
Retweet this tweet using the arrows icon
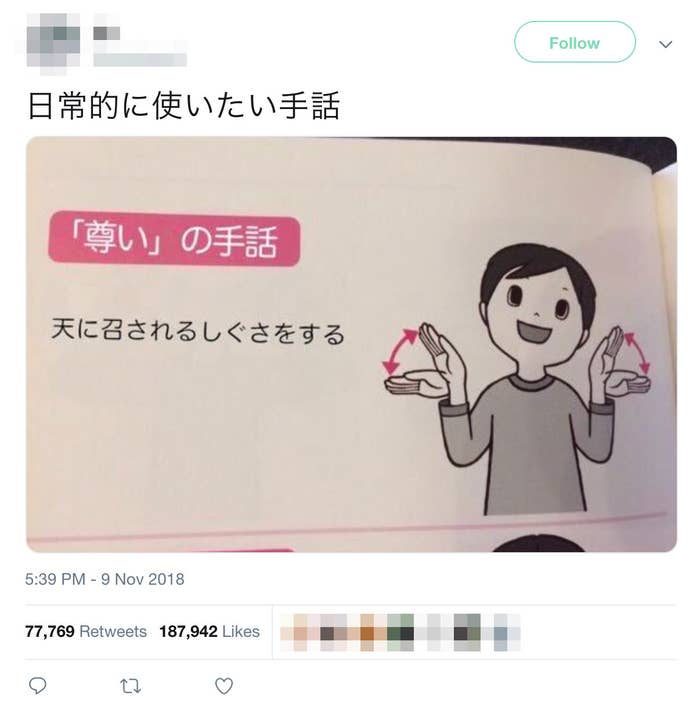click(x=130, y=686)
